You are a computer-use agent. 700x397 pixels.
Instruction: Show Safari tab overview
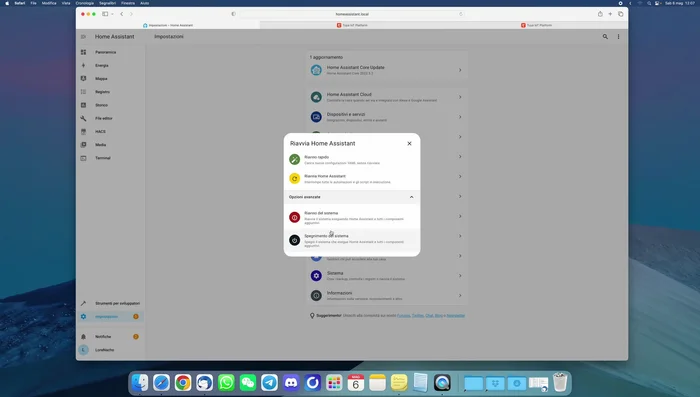tap(621, 14)
